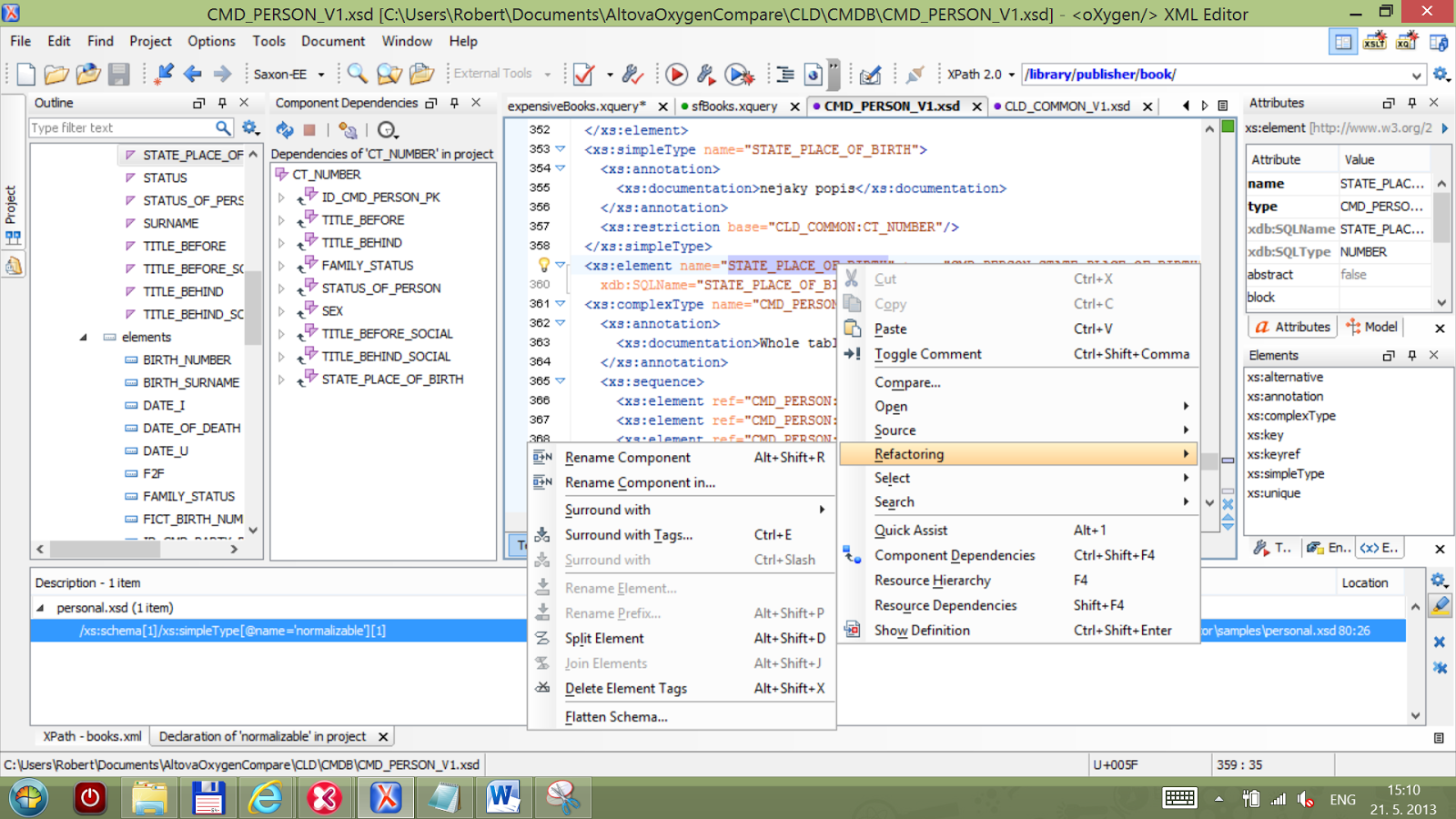This screenshot has height=819, width=1456.
Task: Collapse the personal.xsd results group
Action: click(x=40, y=607)
